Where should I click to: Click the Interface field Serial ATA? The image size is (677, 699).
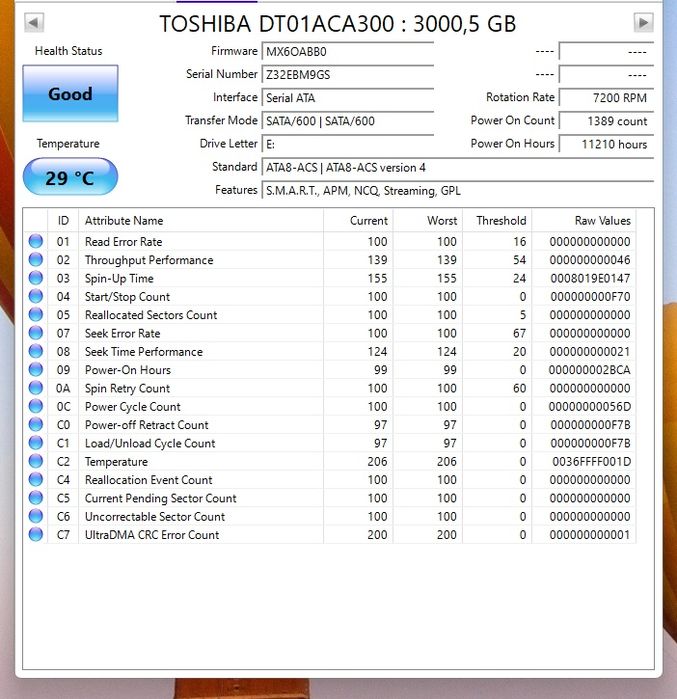348,98
